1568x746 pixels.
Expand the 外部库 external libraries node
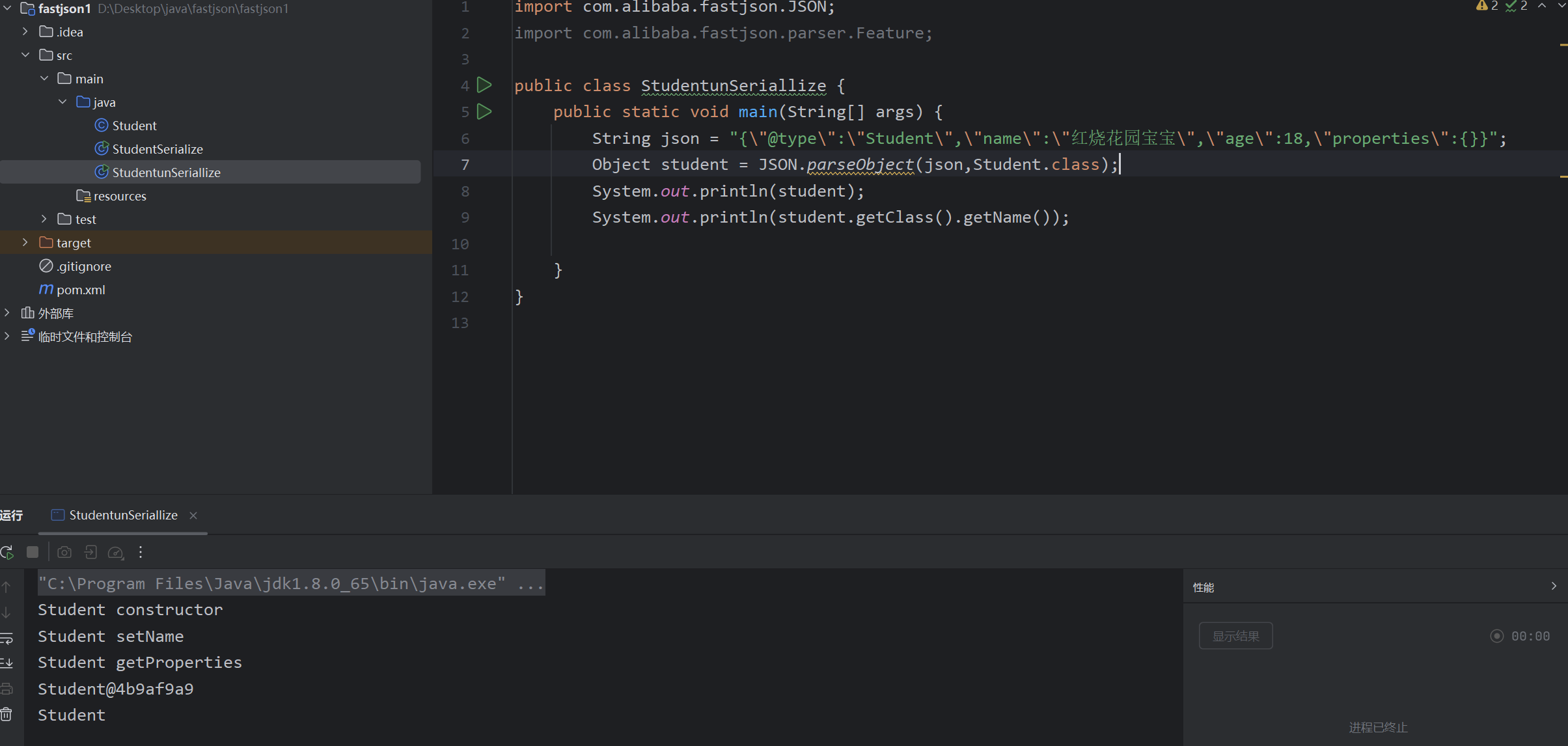coord(7,313)
